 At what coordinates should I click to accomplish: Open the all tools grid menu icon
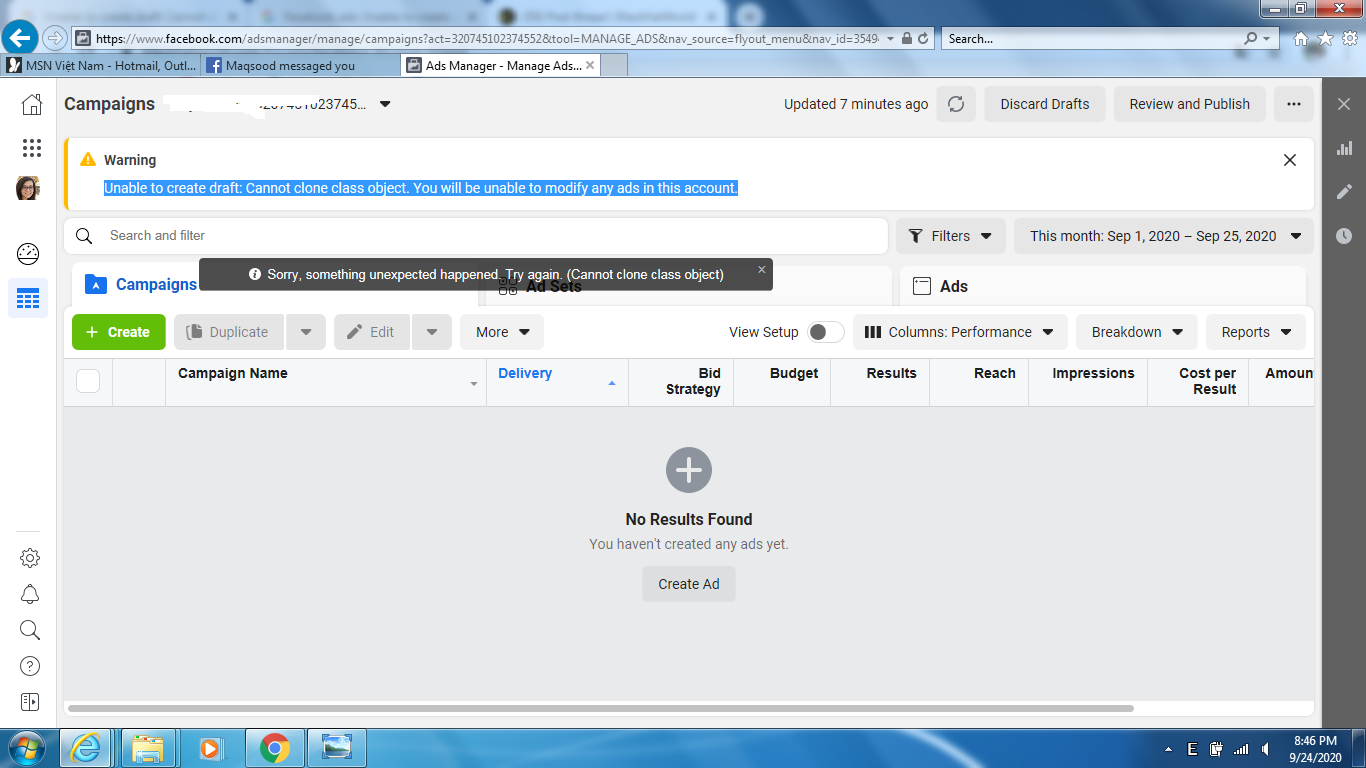(x=32, y=148)
